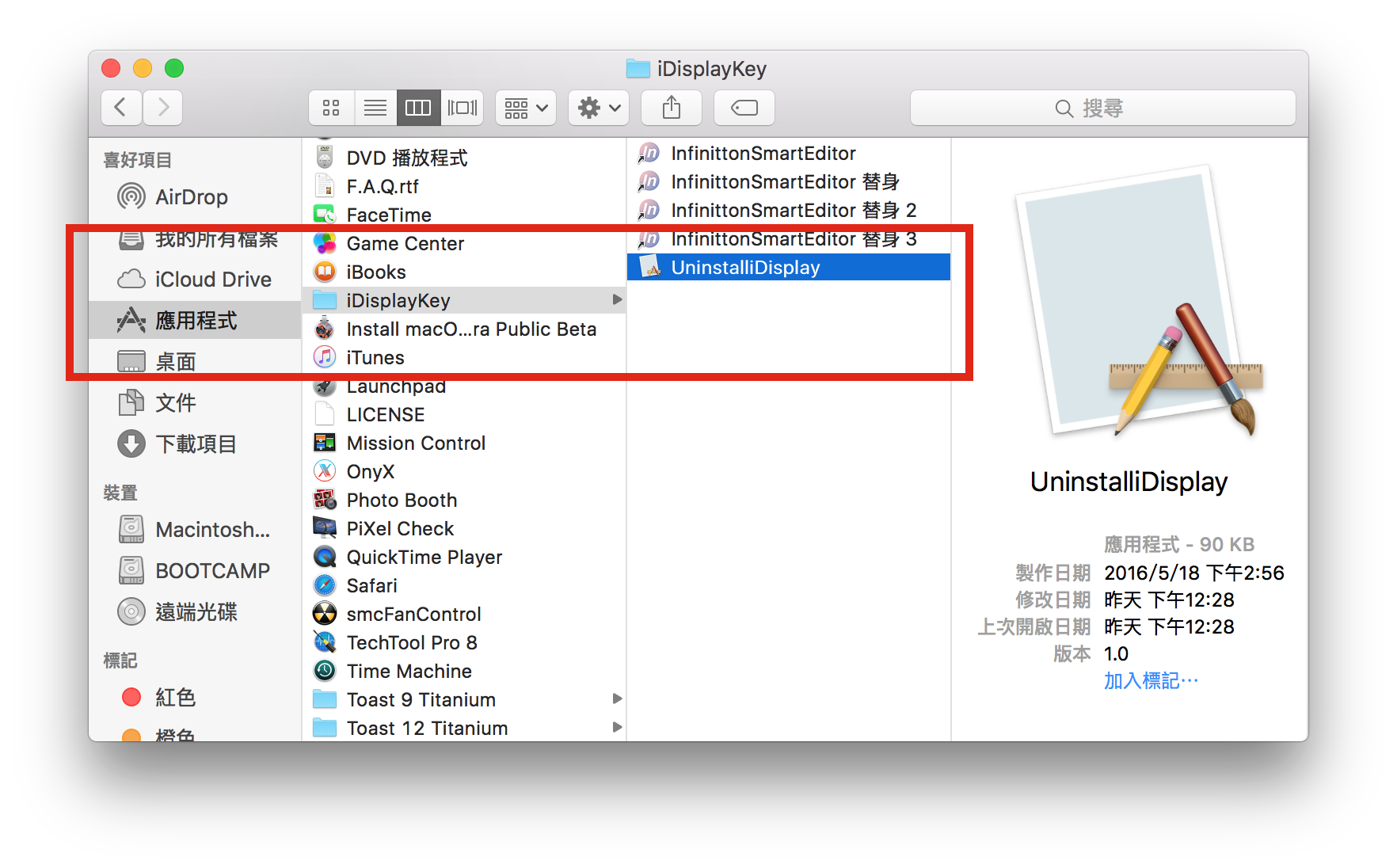This screenshot has height=868, width=1397.
Task: Select the smcFanControl app
Action: 413,615
